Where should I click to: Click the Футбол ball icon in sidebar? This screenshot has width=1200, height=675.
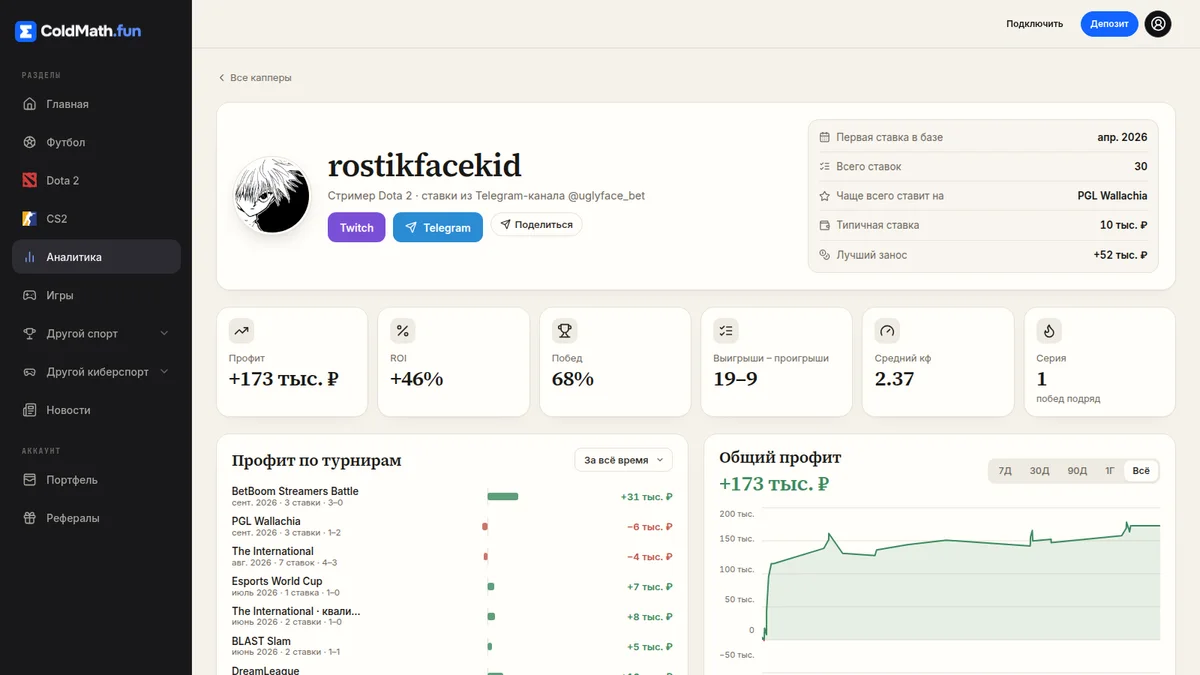(28, 142)
